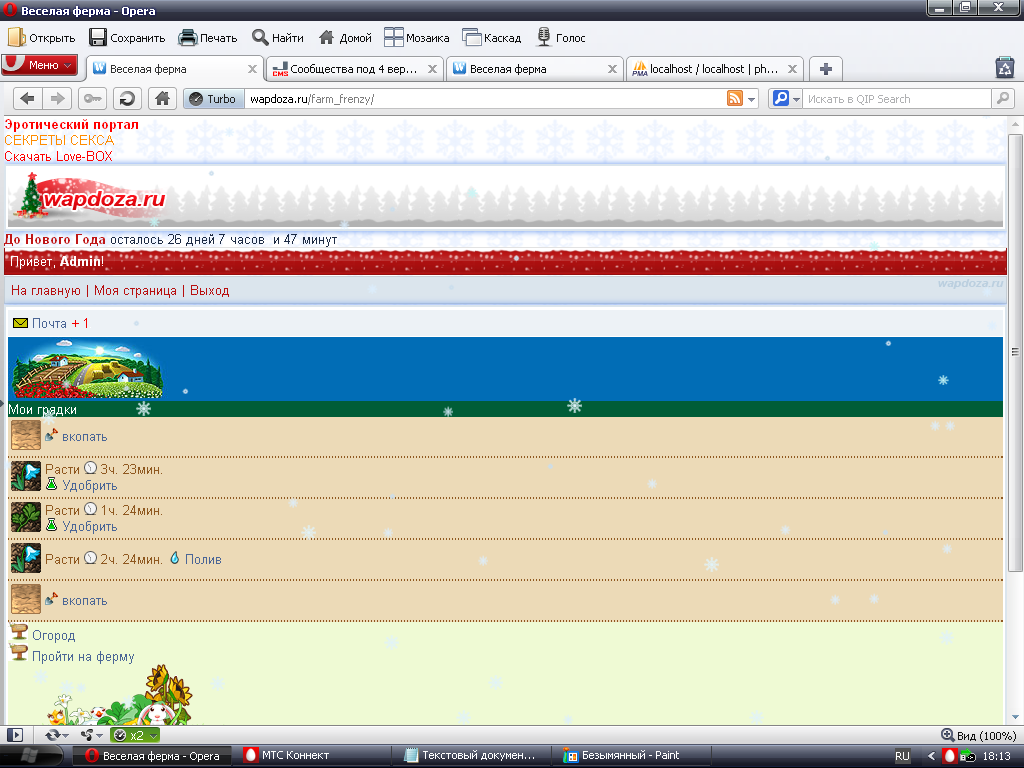Open Почта +1 mail link
This screenshot has height=768, width=1024.
click(x=51, y=323)
